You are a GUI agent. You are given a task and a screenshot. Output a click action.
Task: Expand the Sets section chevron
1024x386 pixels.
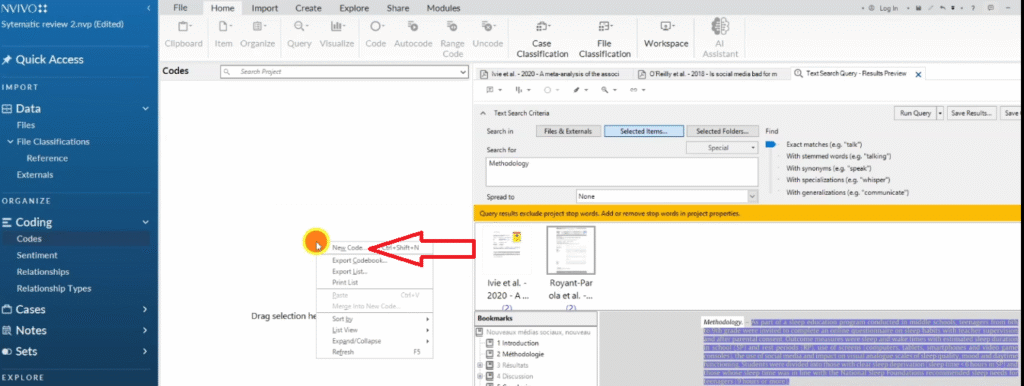pyautogui.click(x=146, y=351)
